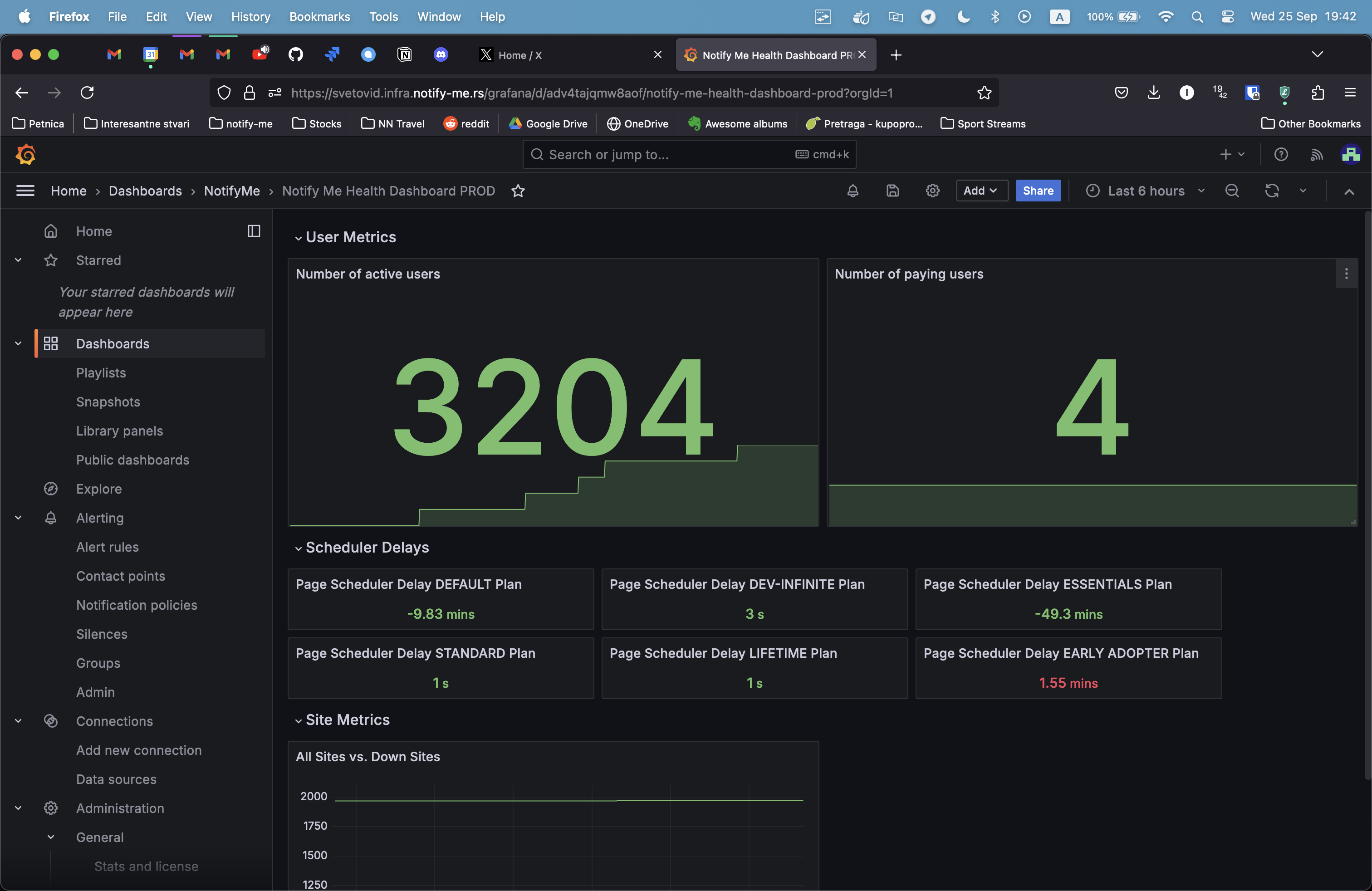Open the Add dropdown in dashboard toolbar

point(981,191)
